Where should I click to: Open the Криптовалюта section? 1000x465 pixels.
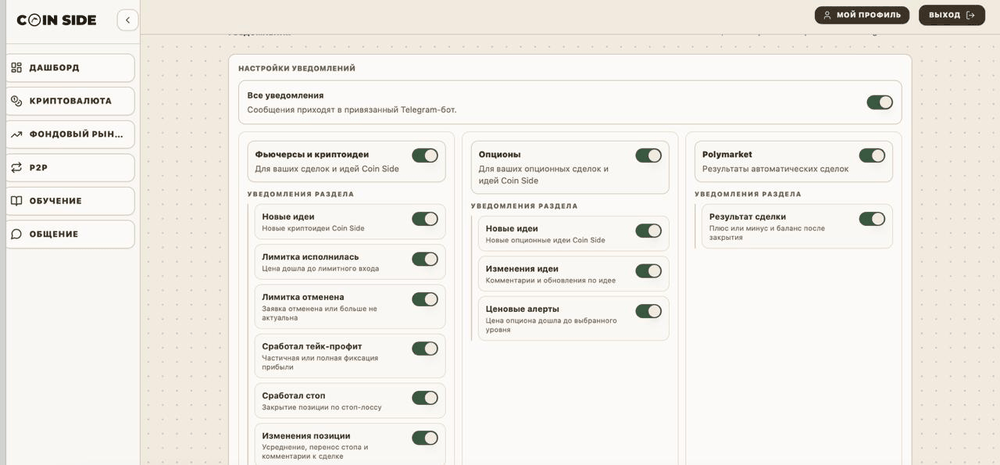point(70,101)
